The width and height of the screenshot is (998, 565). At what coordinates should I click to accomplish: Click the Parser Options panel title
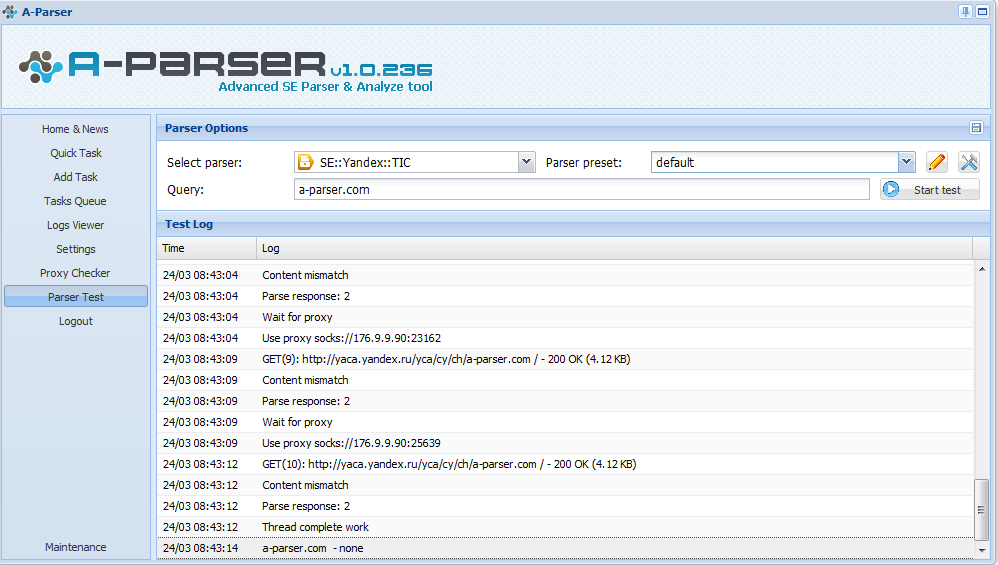click(x=206, y=128)
